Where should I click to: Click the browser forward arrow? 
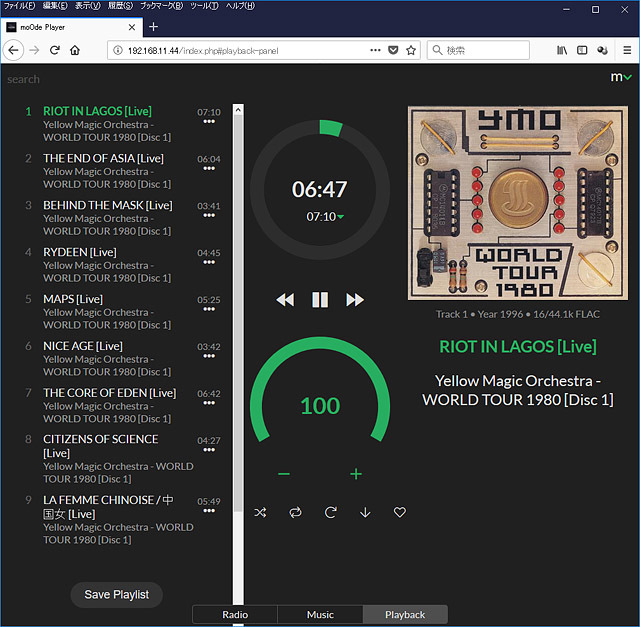[35, 50]
